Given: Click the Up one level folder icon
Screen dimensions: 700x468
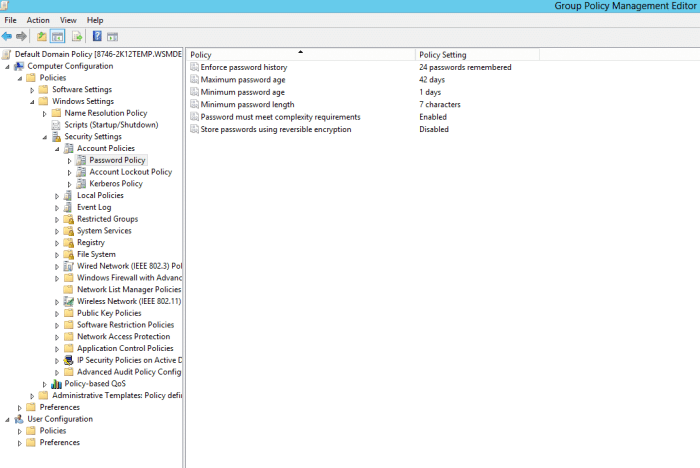Looking at the screenshot, I should click(42, 37).
